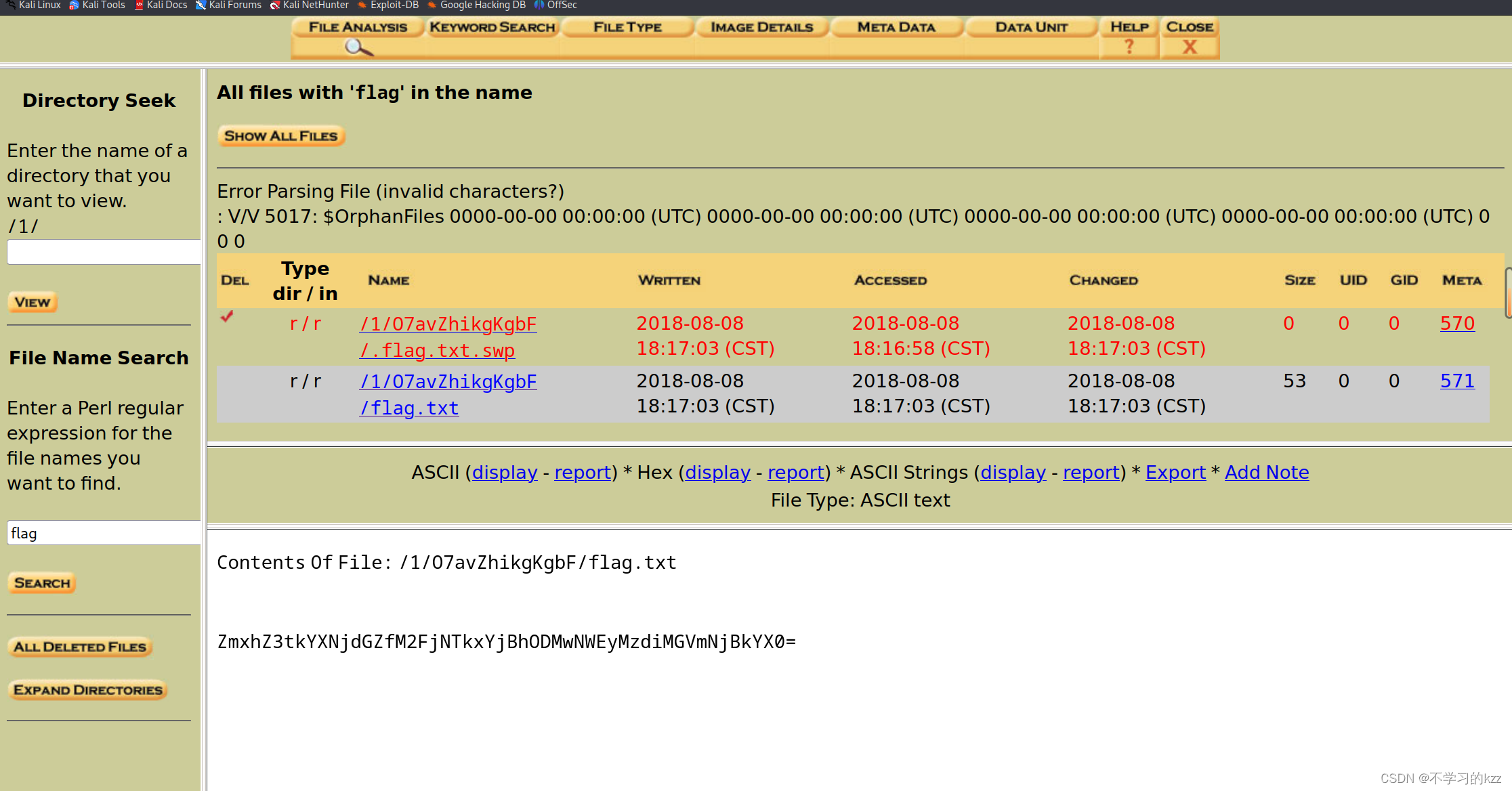Switch to Meta Data tab
Image resolution: width=1512 pixels, height=791 pixels.
click(896, 27)
